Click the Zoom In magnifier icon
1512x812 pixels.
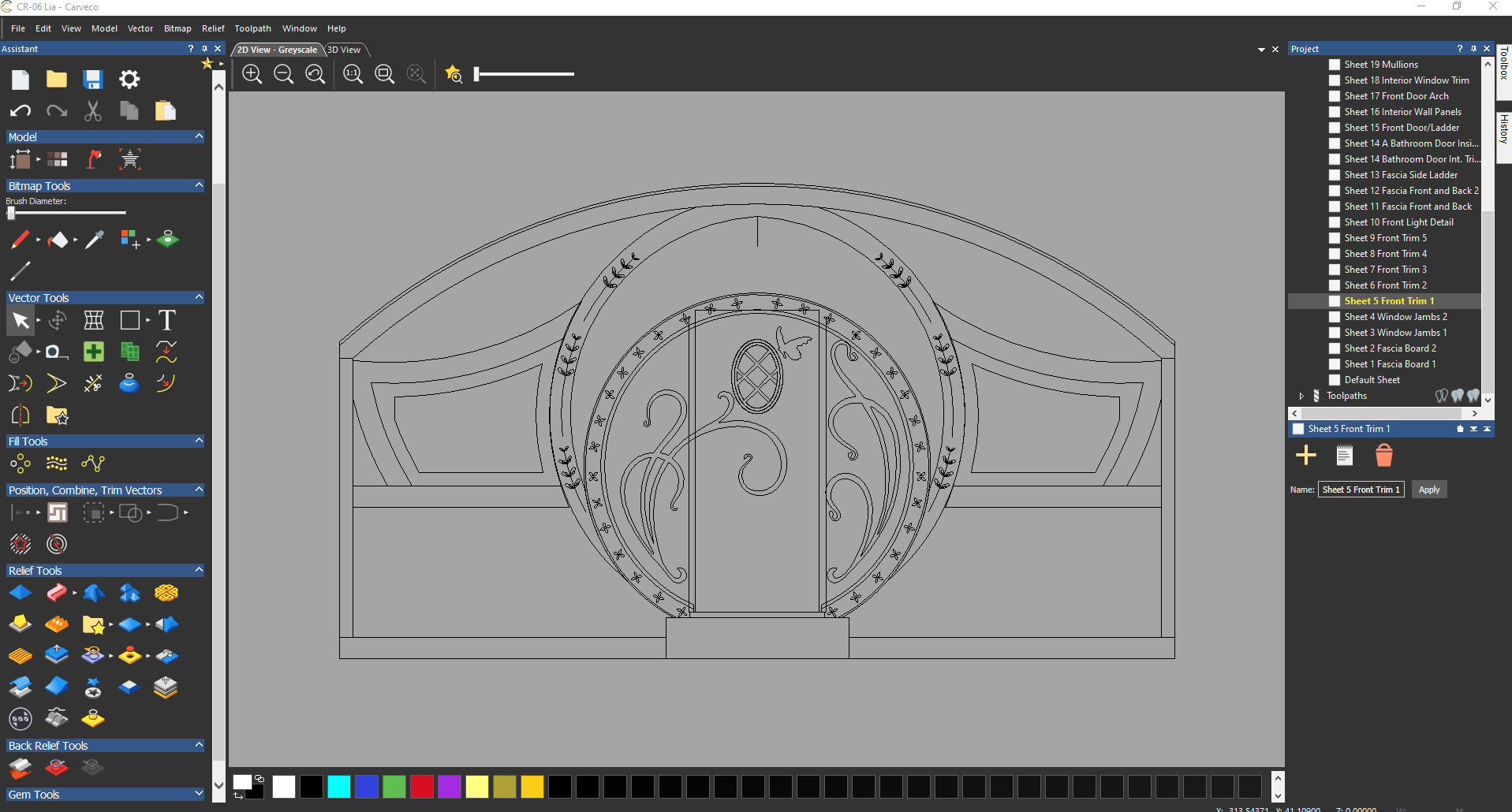[252, 74]
